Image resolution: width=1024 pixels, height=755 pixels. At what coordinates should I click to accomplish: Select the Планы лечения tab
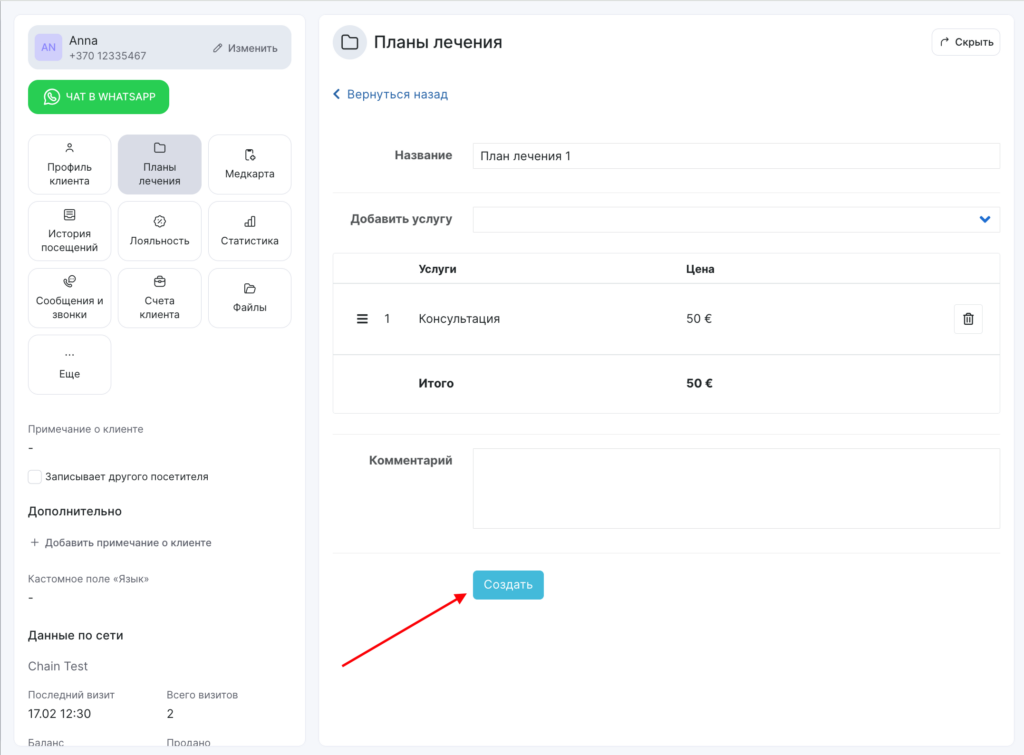point(159,164)
